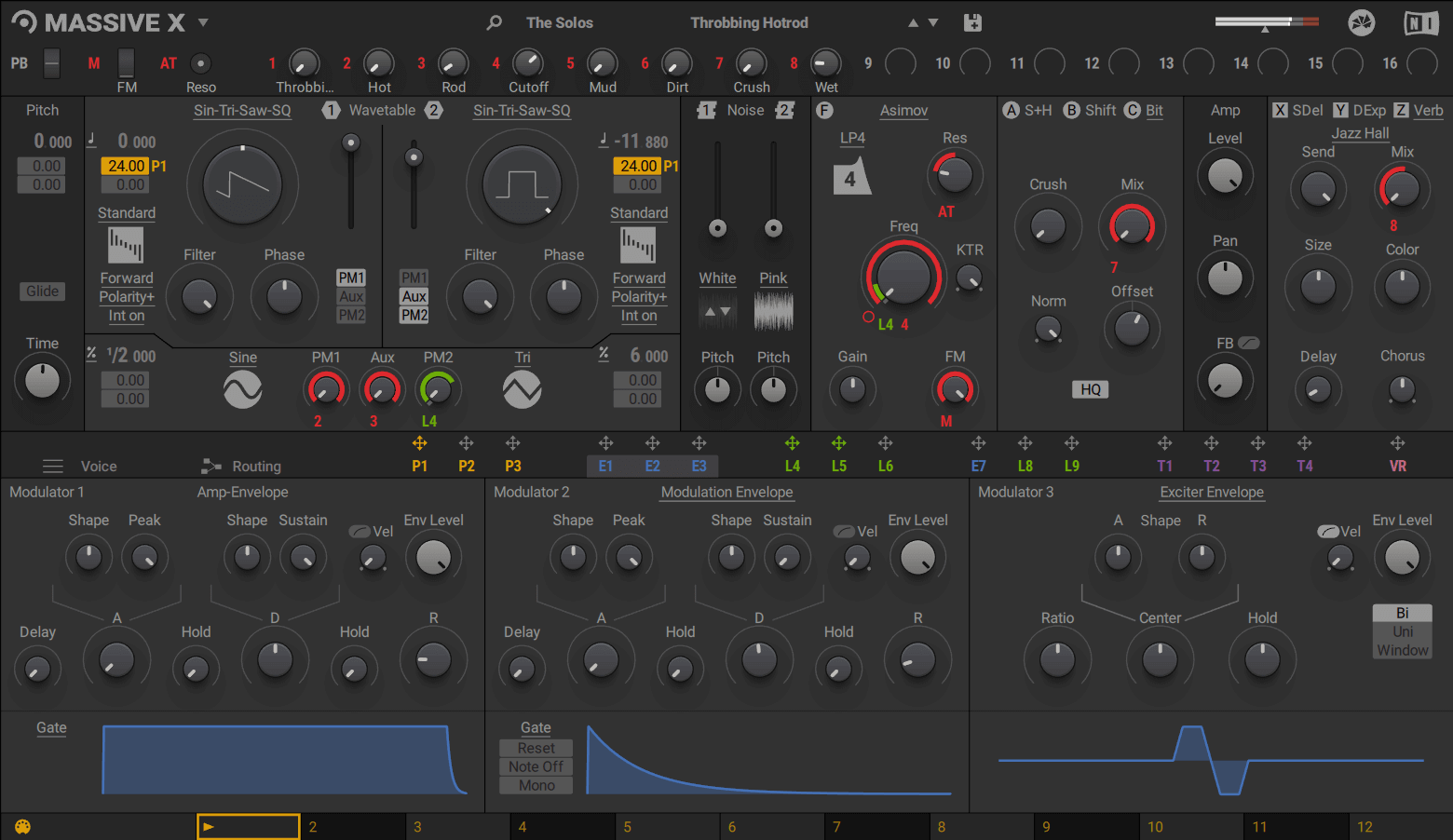Viewport: 1453px width, 840px height.
Task: Click the Reset button in Modulator 2
Action: click(535, 748)
